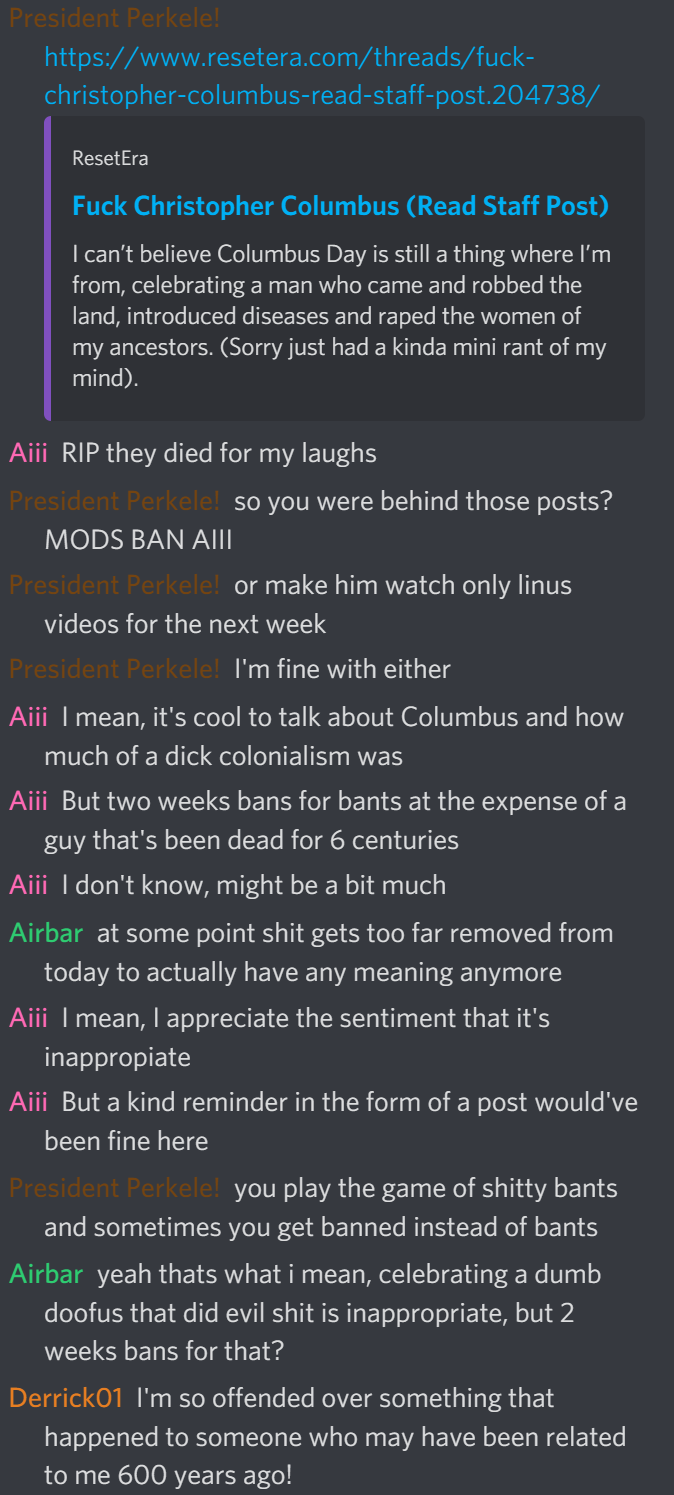Screen dimensions: 674x1495
Task: Click the message 'RIP they died for my laughs'
Action: [x=219, y=453]
